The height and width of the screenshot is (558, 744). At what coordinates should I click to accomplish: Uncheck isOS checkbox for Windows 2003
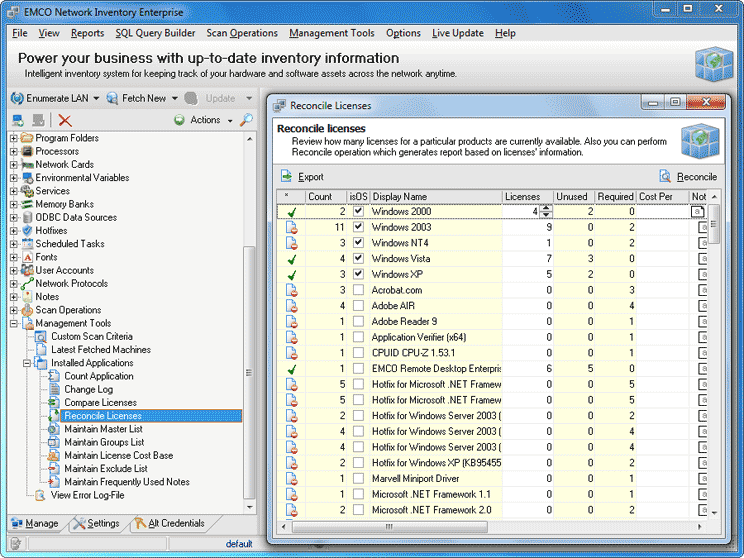(x=358, y=227)
